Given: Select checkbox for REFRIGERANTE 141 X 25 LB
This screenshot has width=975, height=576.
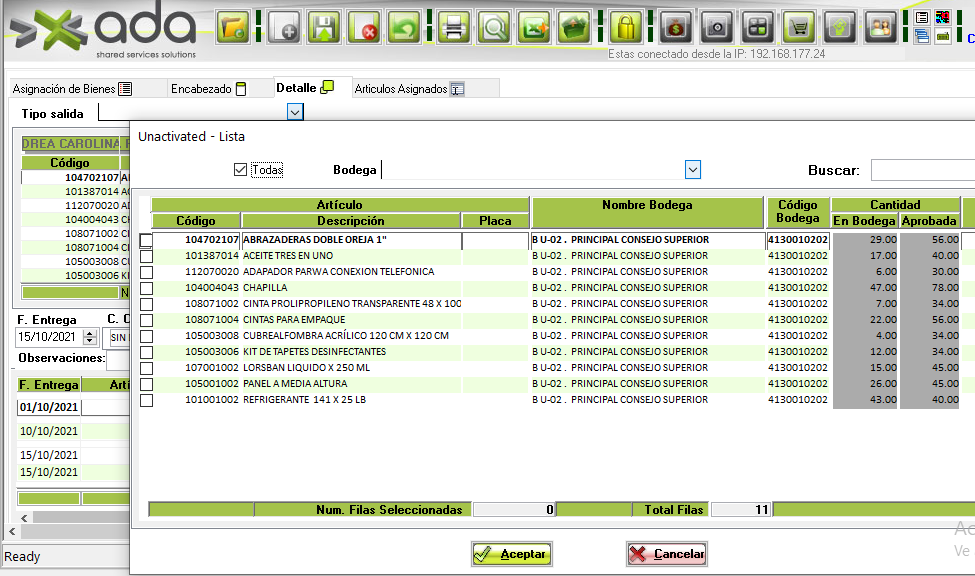Looking at the screenshot, I should tap(147, 400).
